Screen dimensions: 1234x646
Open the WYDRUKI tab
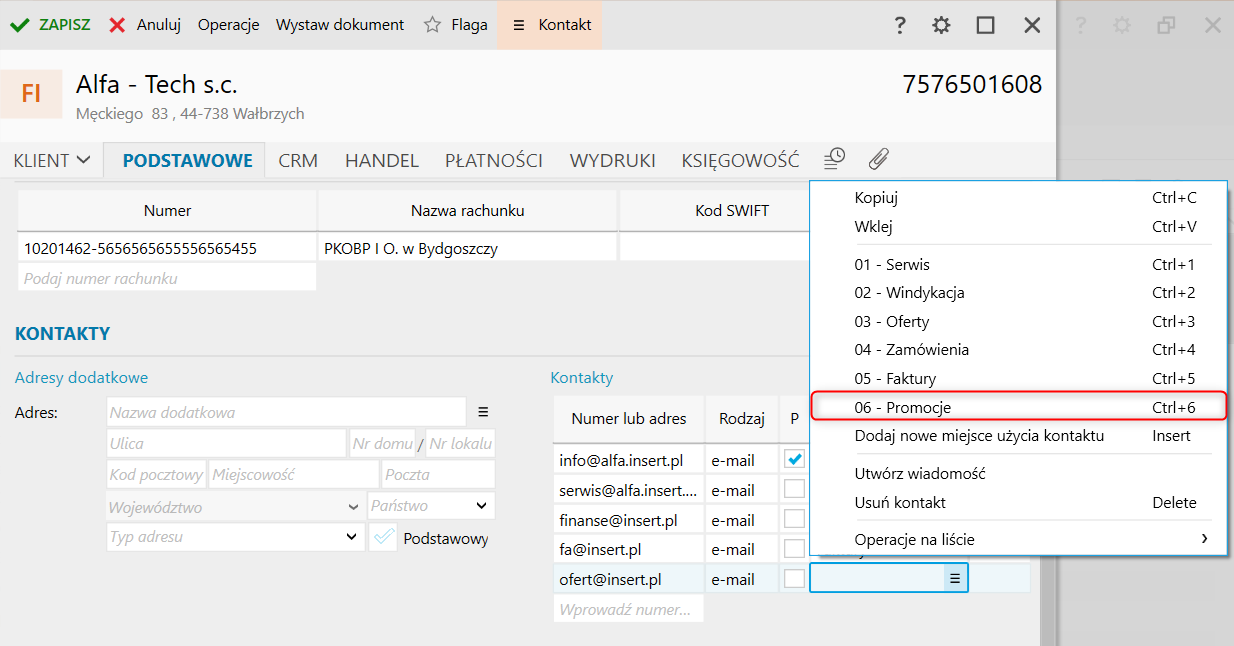(613, 160)
